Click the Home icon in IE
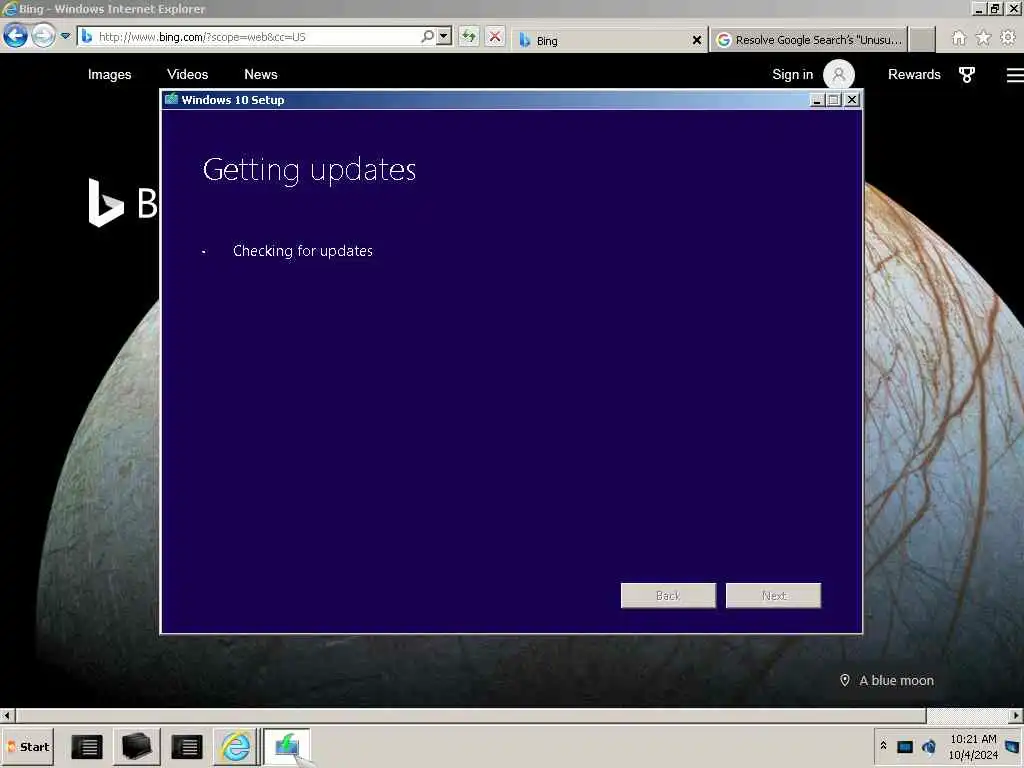This screenshot has height=768, width=1024. coord(958,38)
